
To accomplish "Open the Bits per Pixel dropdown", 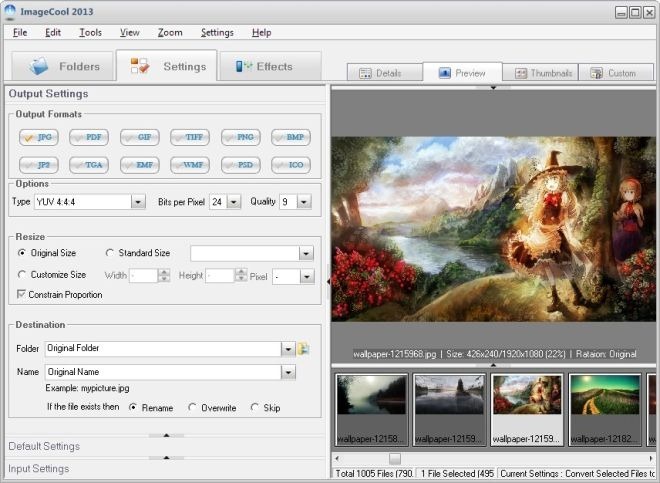I will [x=234, y=202].
